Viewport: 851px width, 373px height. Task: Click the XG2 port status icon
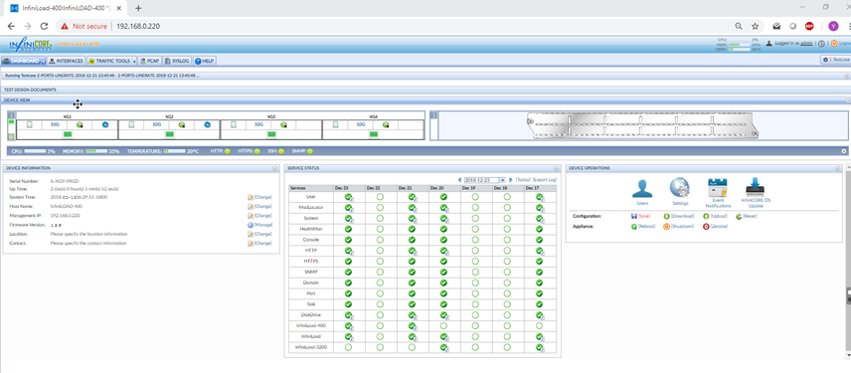tap(182, 125)
